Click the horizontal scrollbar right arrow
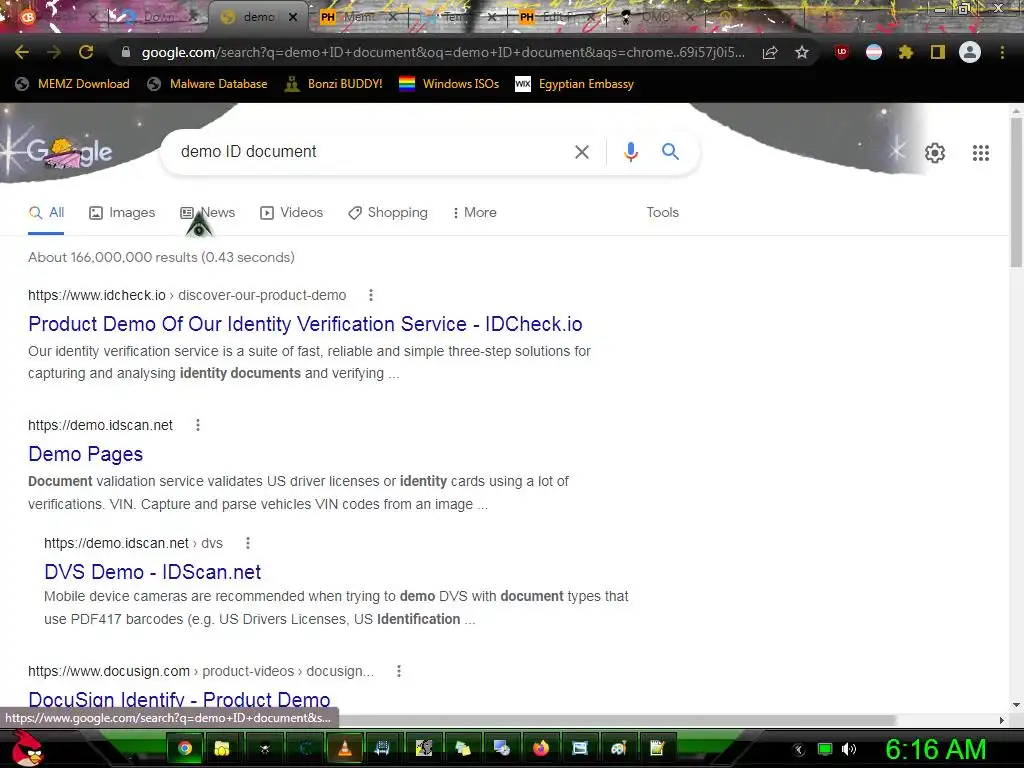The image size is (1024, 768). 1002,720
